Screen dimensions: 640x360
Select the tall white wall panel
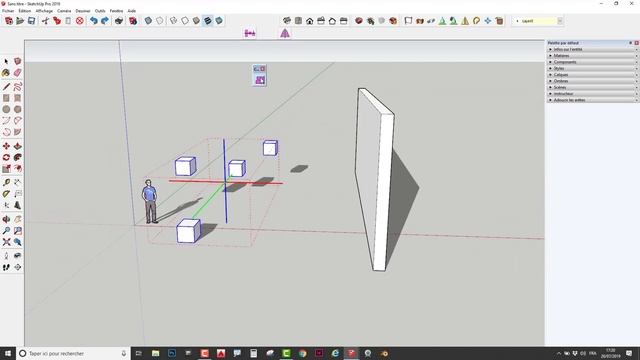point(374,180)
